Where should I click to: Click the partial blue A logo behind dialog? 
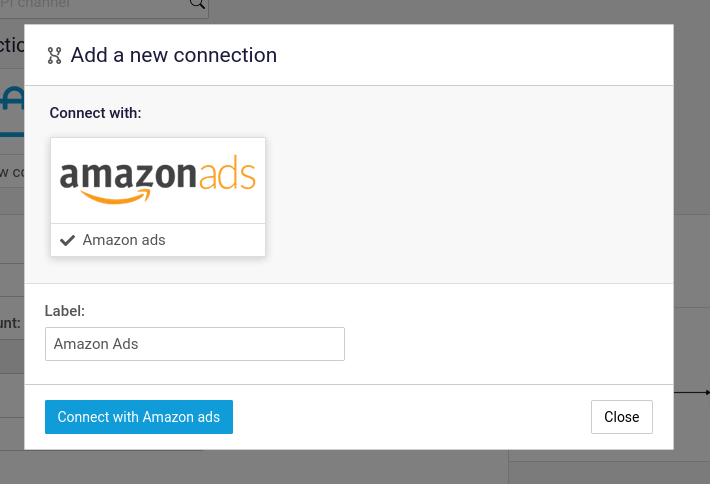coord(12,100)
